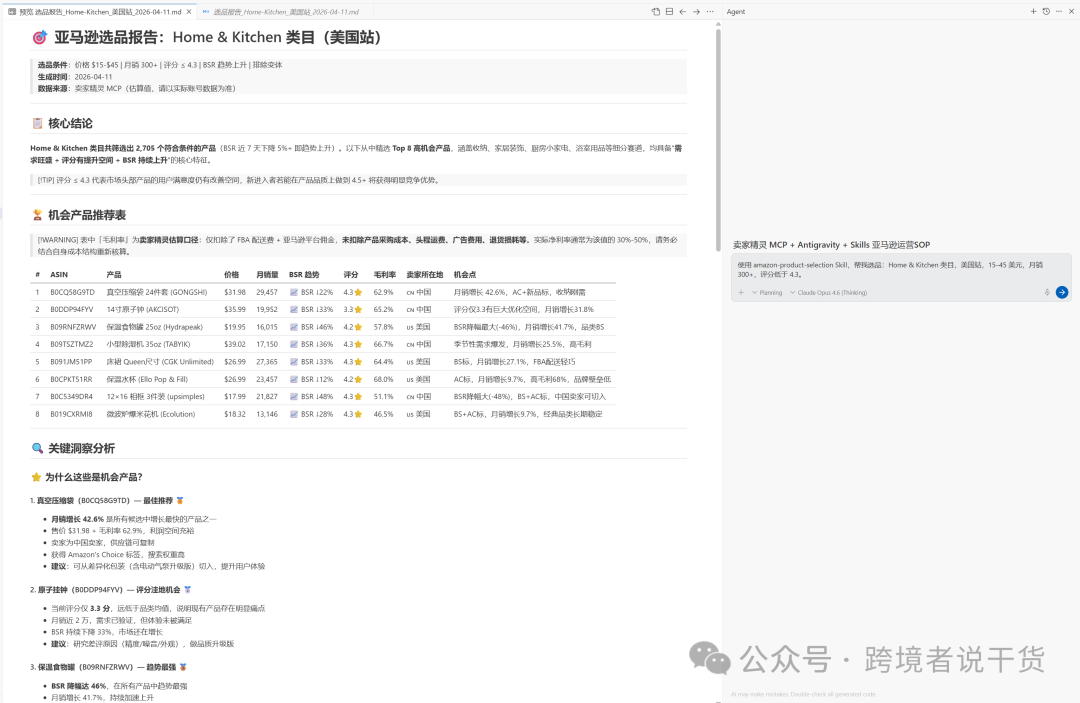
Task: Click the split editor layout icon
Action: [x=669, y=12]
